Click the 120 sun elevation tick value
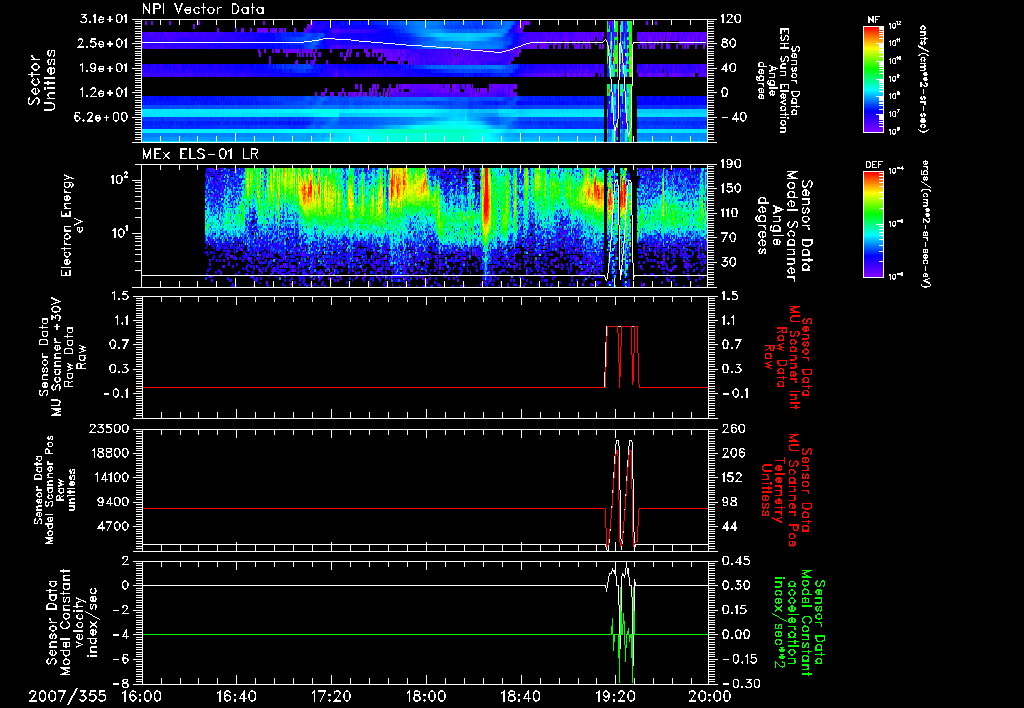 click(x=731, y=19)
